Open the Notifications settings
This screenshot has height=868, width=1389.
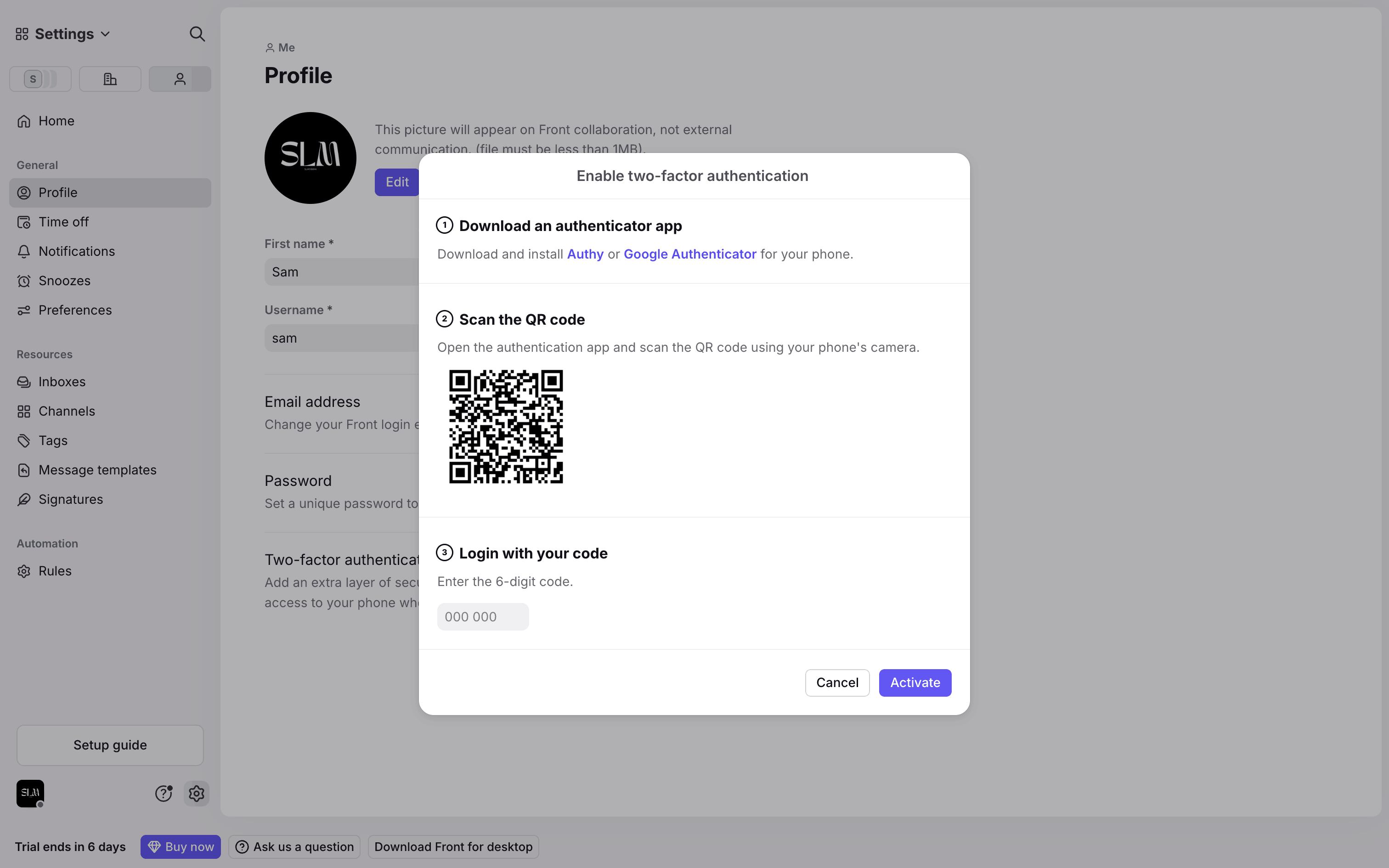pyautogui.click(x=76, y=252)
